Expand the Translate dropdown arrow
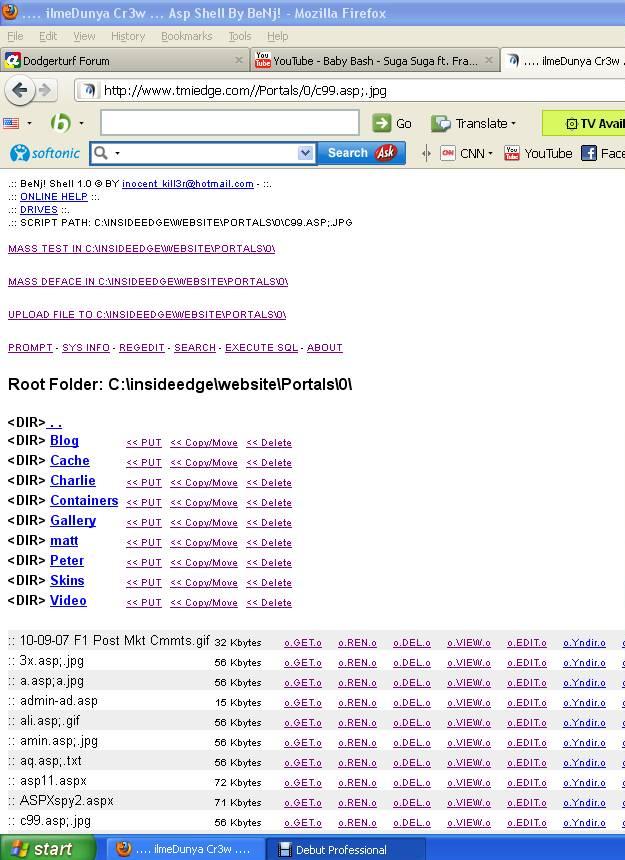625x860 pixels. (513, 123)
